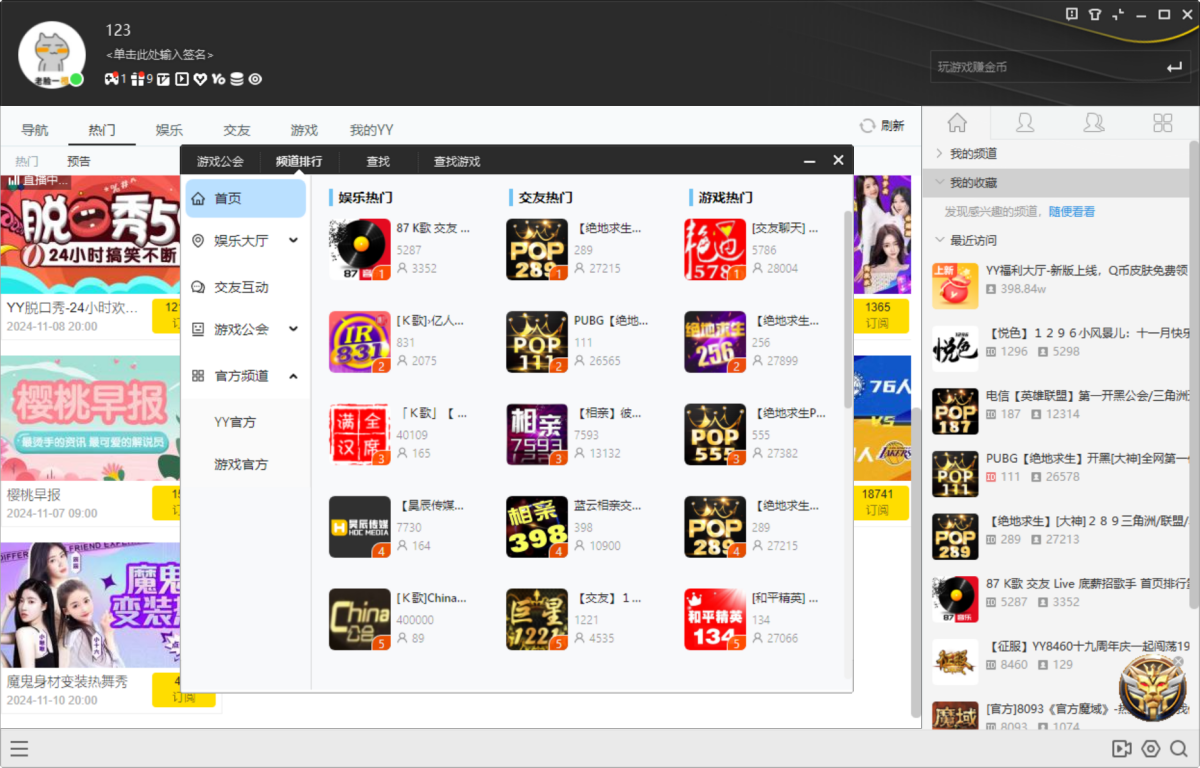Expand 娱乐大厅 in the popup sidebar
This screenshot has width=1200, height=768.
[x=293, y=240]
